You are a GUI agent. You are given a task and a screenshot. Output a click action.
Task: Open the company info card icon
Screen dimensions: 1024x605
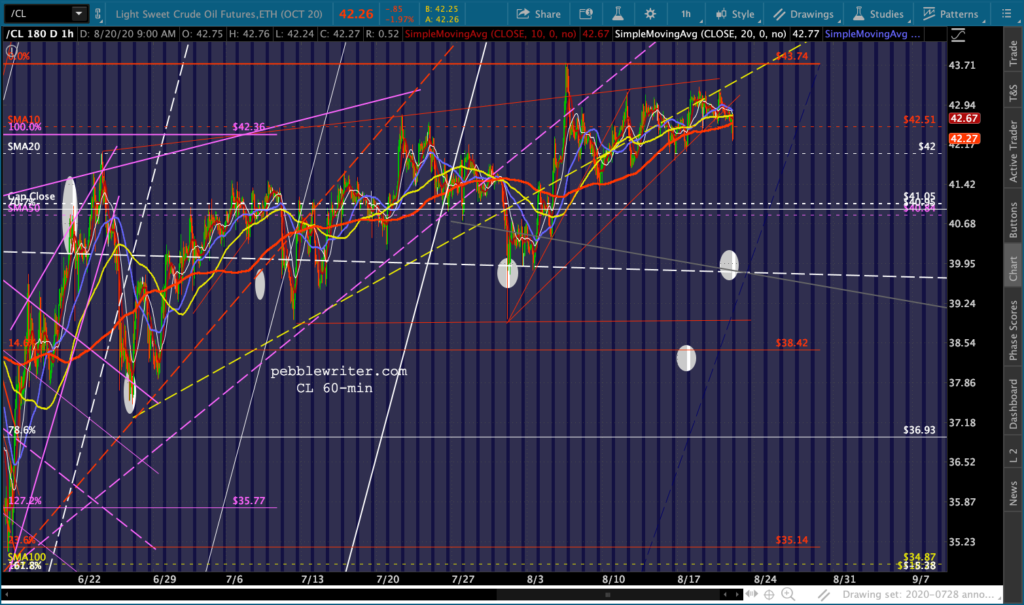586,14
